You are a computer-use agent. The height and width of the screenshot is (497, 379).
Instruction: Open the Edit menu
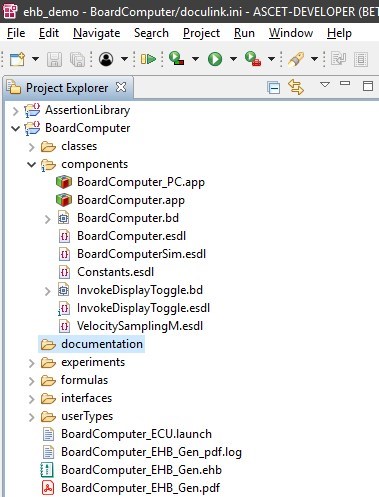(49, 33)
